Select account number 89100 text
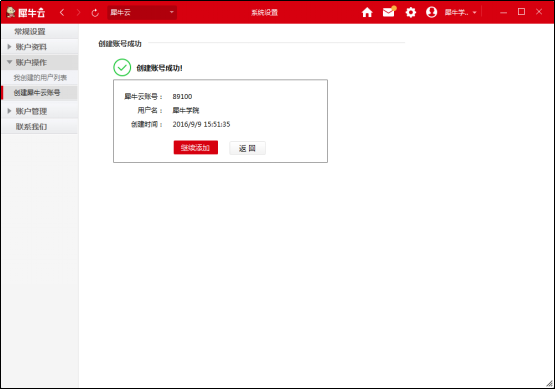Screen dimensions: 556x390 [x=182, y=96]
